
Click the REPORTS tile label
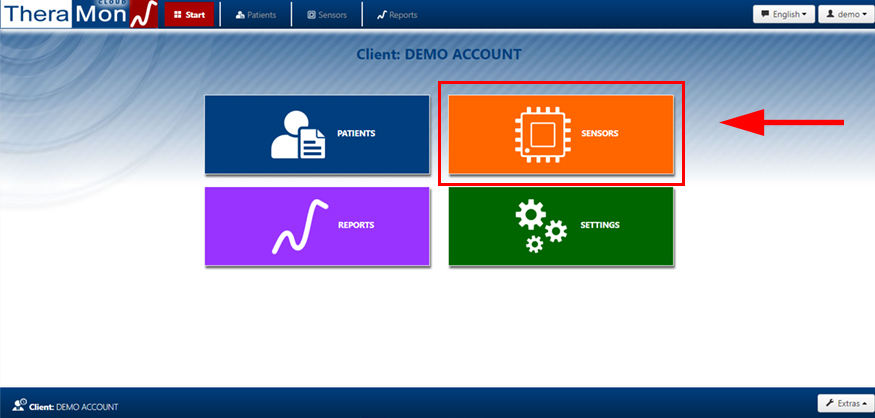[356, 225]
